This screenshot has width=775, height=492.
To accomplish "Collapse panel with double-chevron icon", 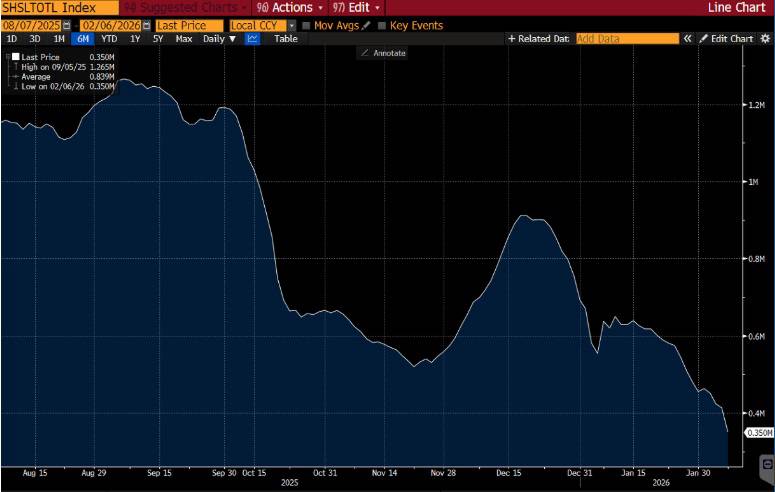I will tap(688, 39).
